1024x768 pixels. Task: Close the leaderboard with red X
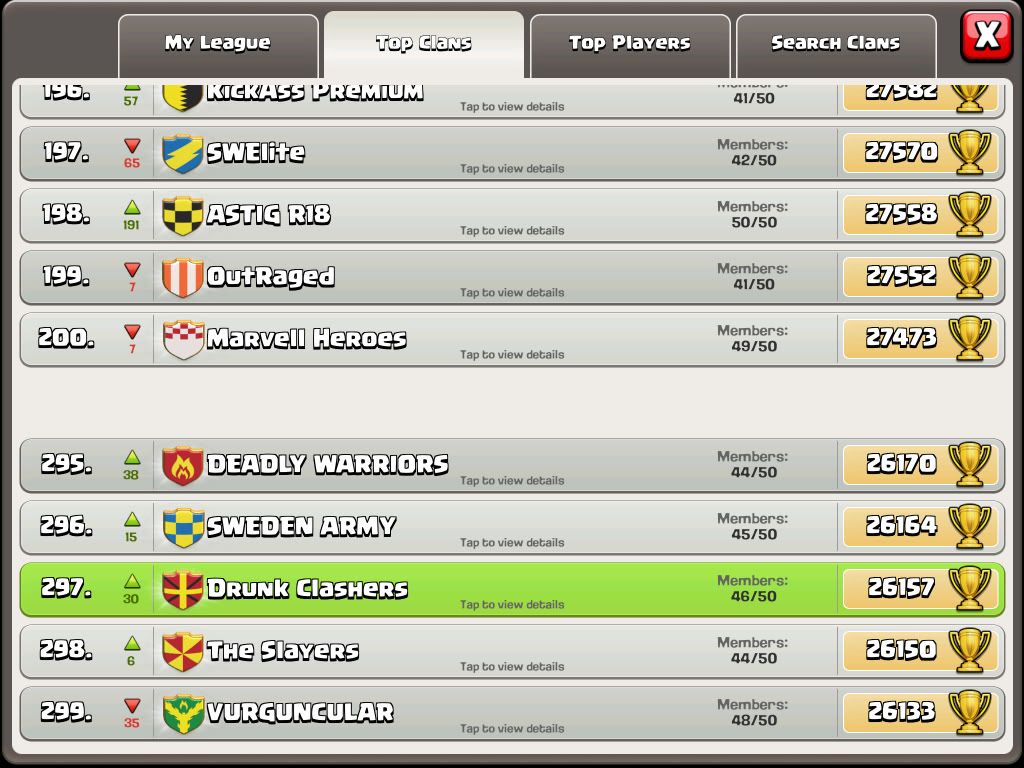[x=986, y=35]
